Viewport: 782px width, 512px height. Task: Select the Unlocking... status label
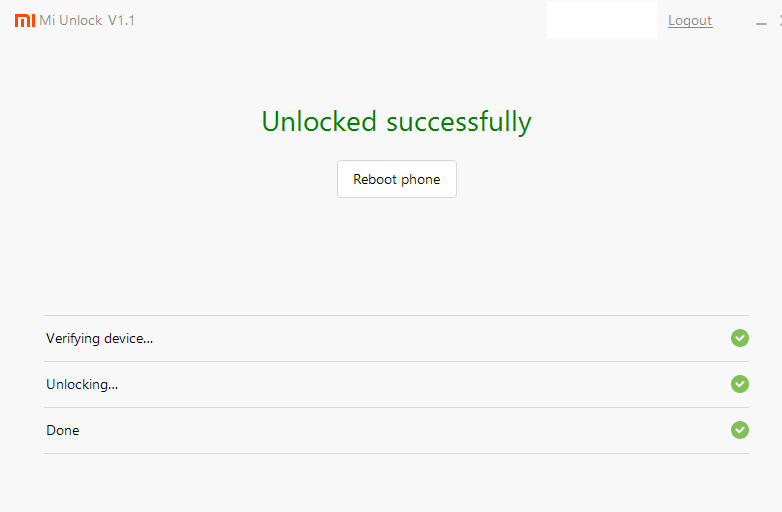[x=82, y=384]
